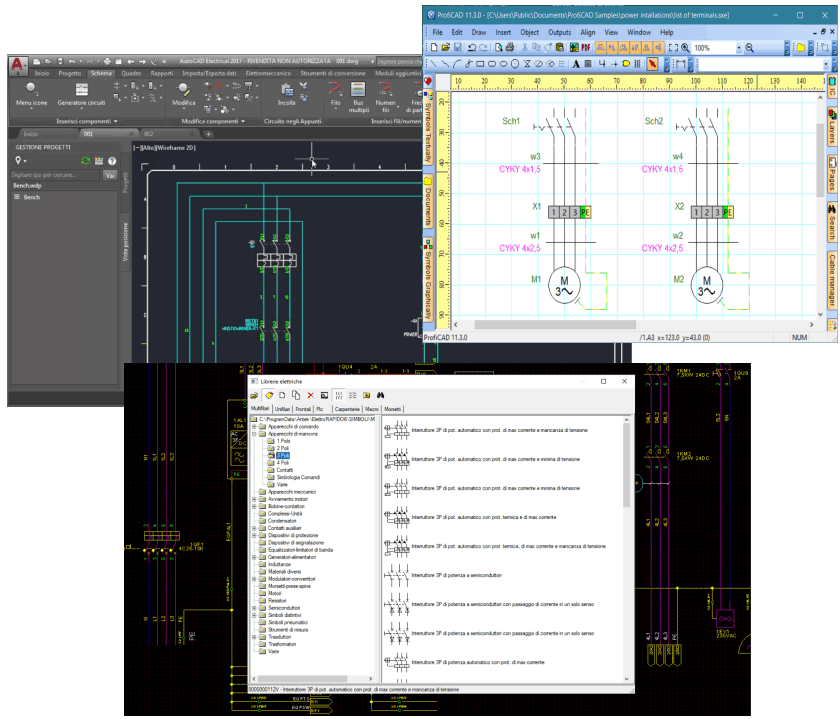The image size is (840, 719).
Task: Switch to the Rapporti ribbon tab in AutoCAD
Action: (x=162, y=73)
